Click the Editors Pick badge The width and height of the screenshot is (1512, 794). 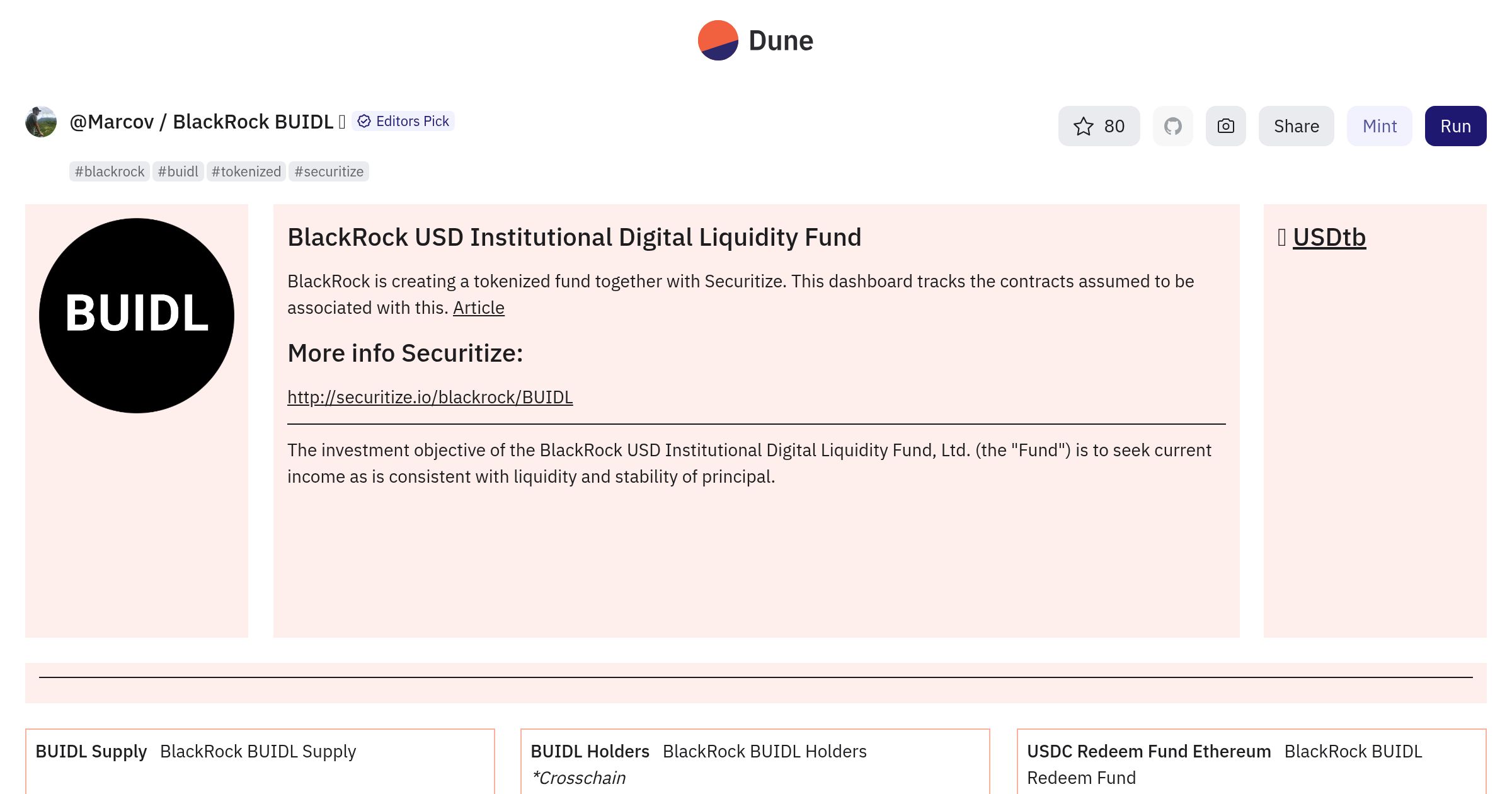[403, 121]
